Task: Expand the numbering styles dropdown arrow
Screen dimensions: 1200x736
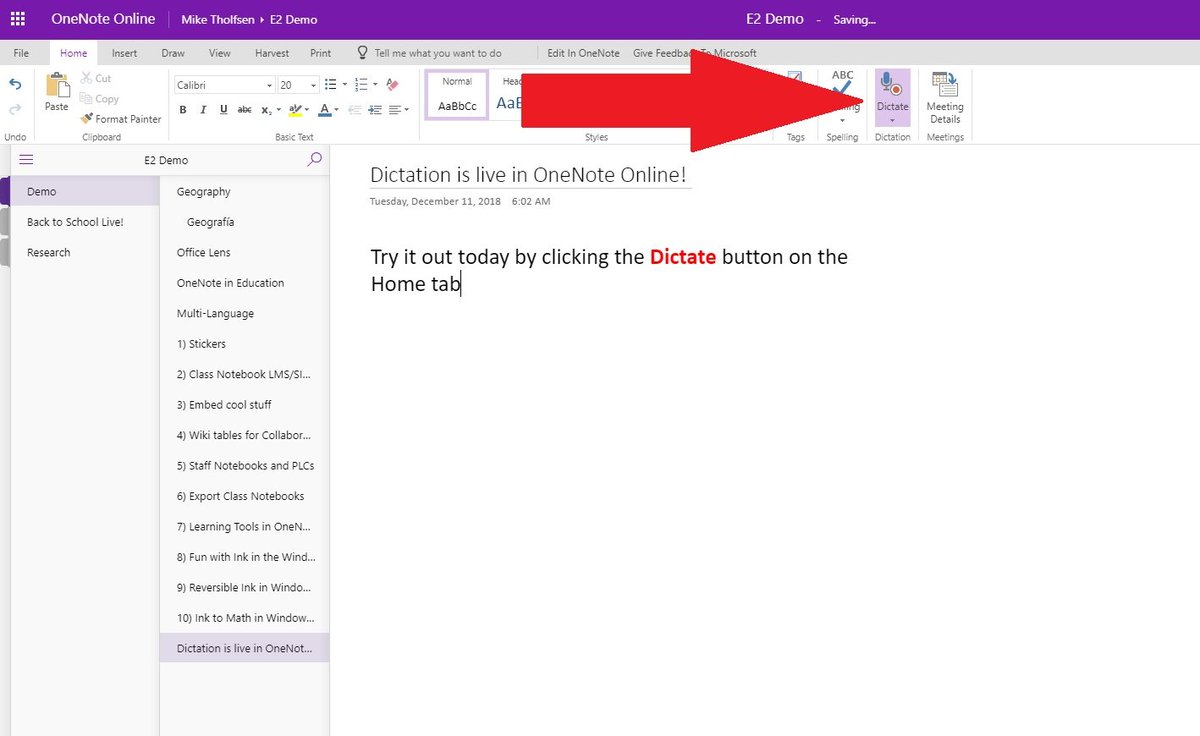Action: 375,85
